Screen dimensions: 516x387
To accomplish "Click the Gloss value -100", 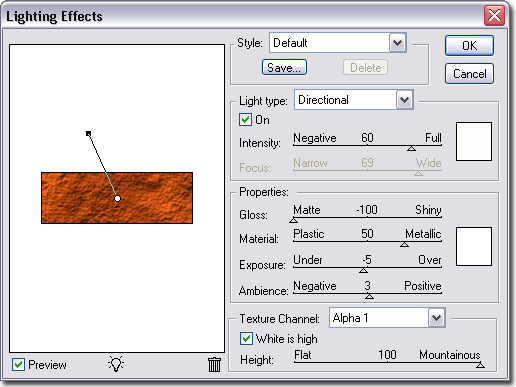I will [x=367, y=210].
